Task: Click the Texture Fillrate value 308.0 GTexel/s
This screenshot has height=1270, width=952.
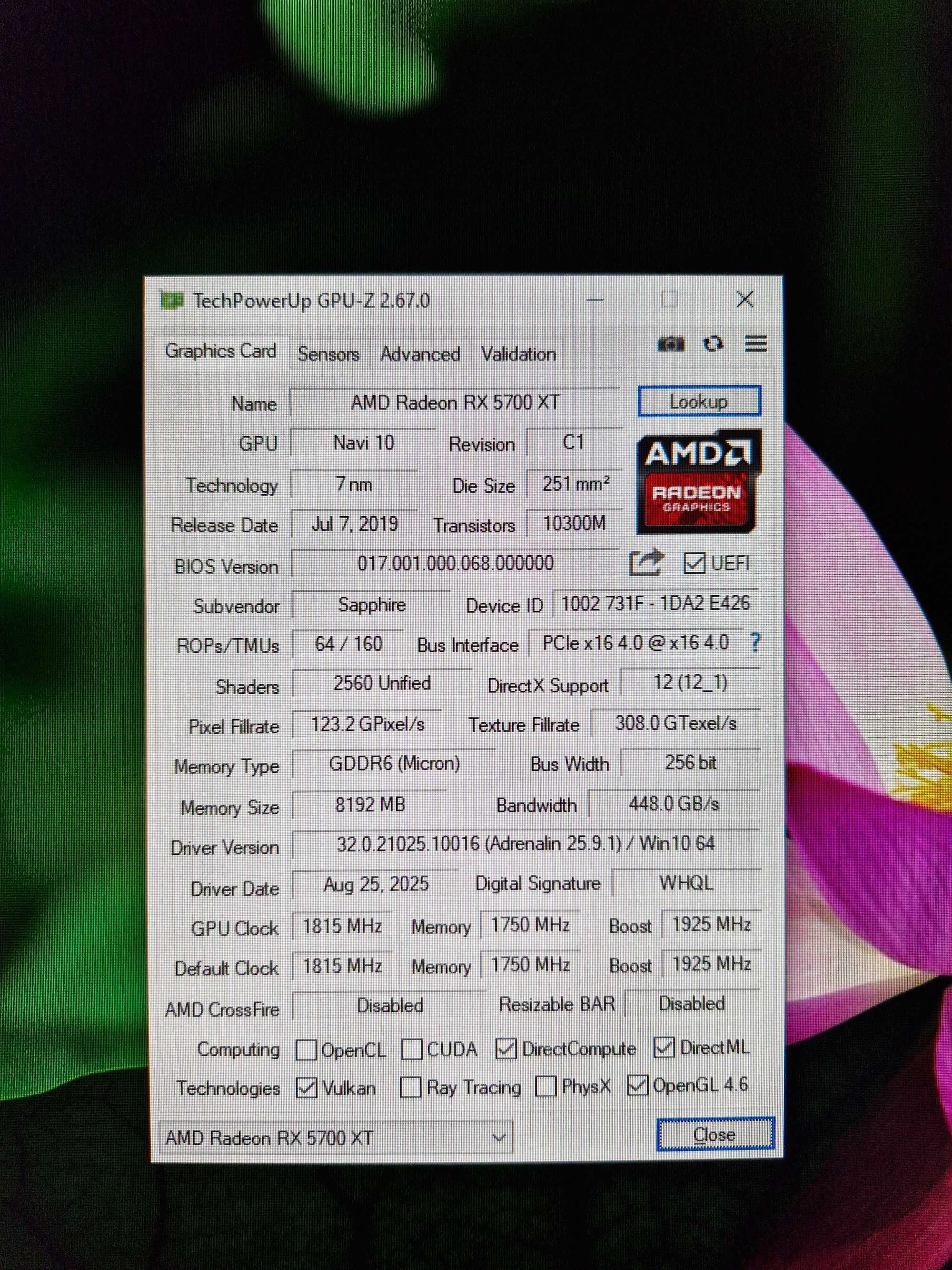Action: click(675, 723)
